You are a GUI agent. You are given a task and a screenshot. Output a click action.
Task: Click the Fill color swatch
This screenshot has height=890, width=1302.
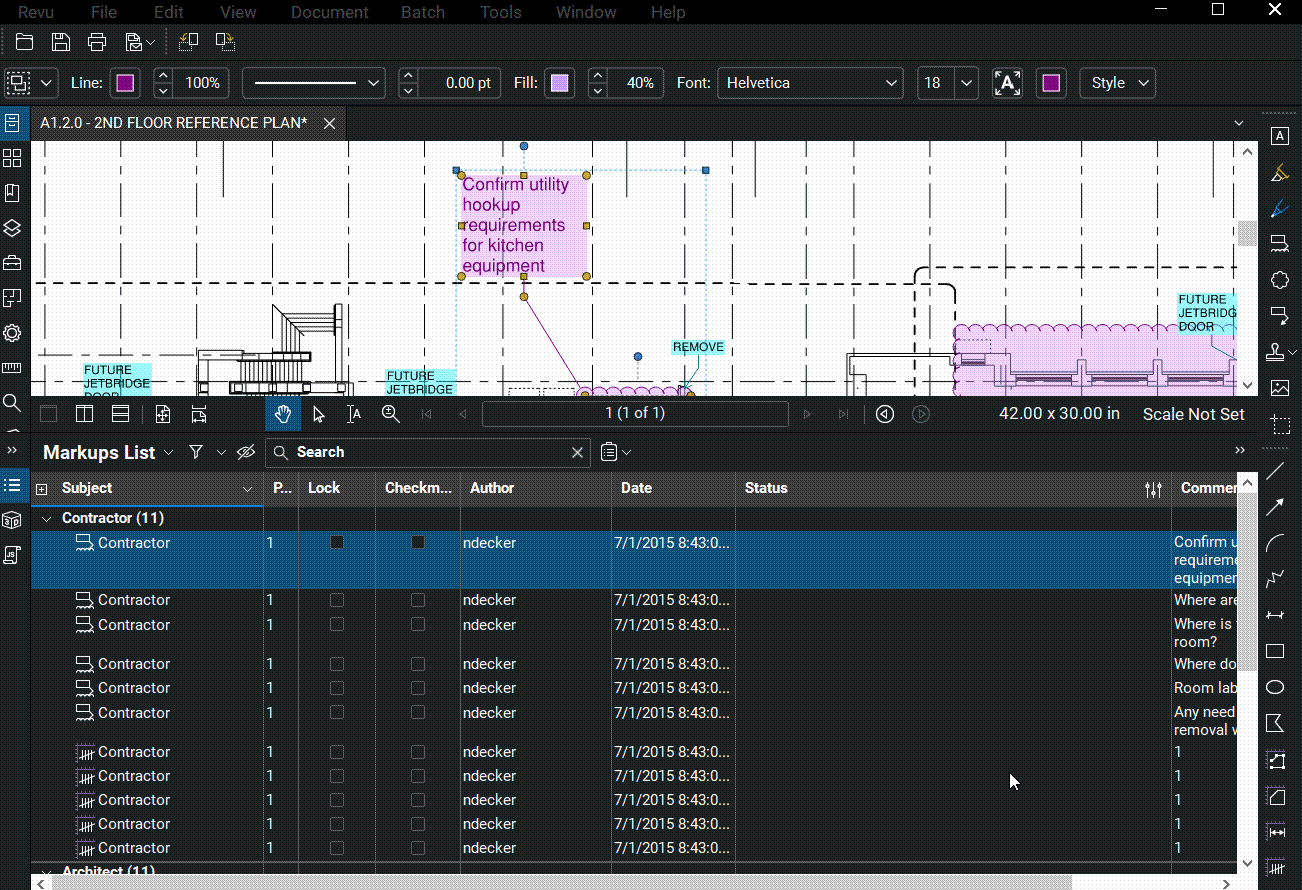(560, 83)
